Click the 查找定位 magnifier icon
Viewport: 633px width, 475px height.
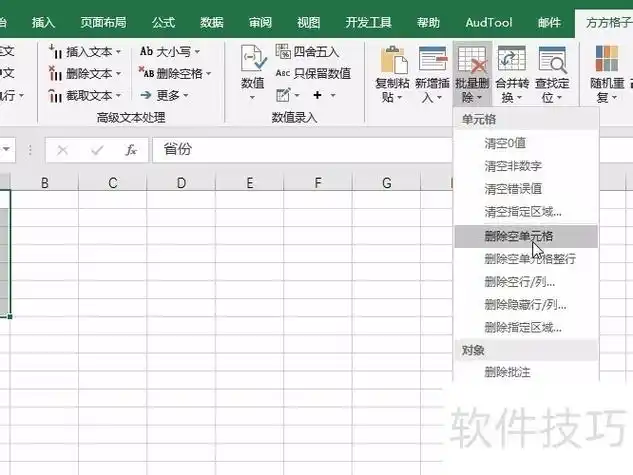click(x=552, y=61)
